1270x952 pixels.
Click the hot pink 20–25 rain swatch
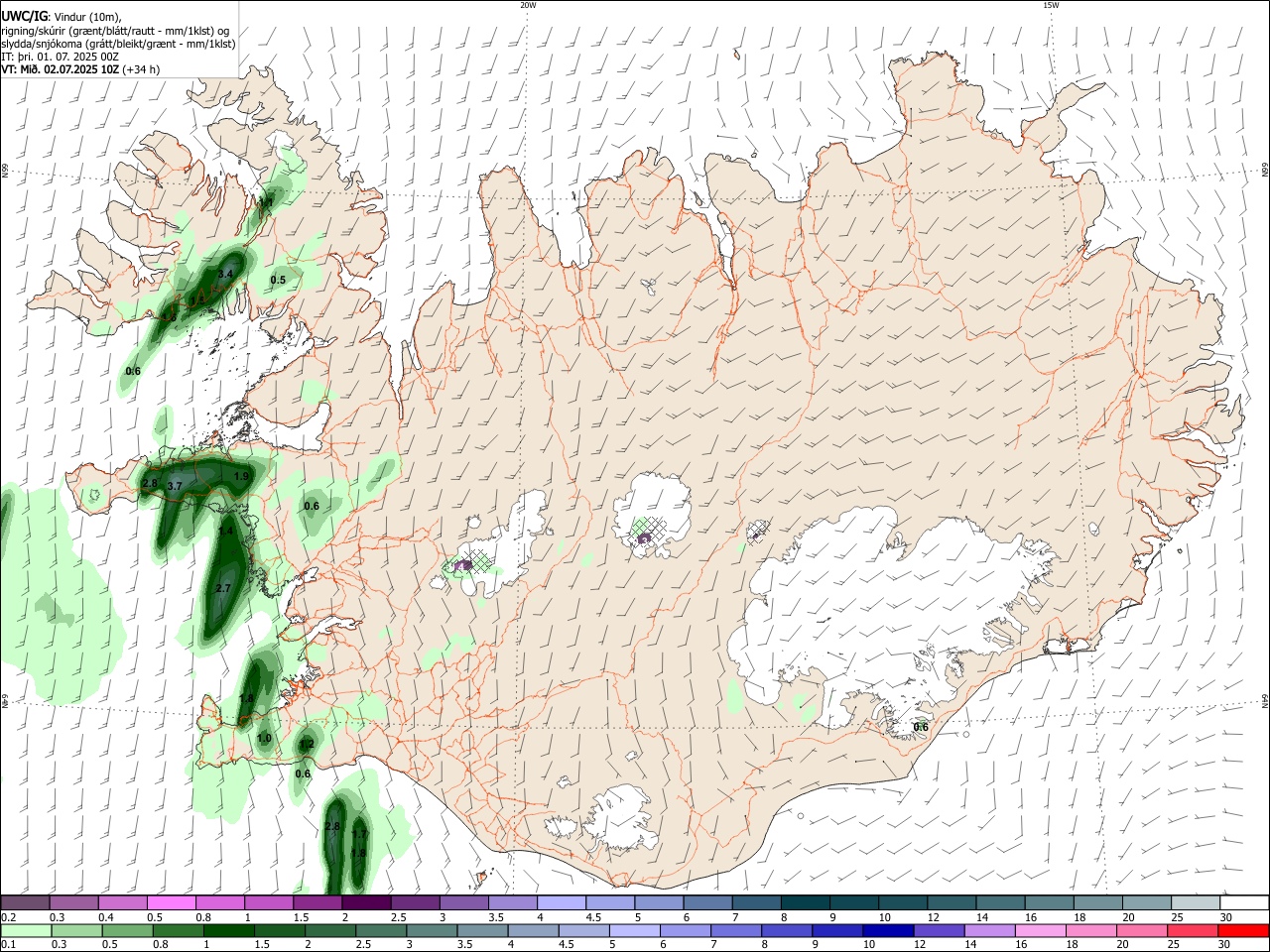point(1142,930)
